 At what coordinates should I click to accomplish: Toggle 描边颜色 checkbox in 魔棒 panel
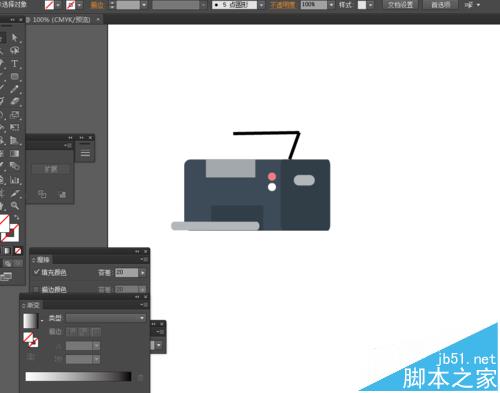coord(36,289)
